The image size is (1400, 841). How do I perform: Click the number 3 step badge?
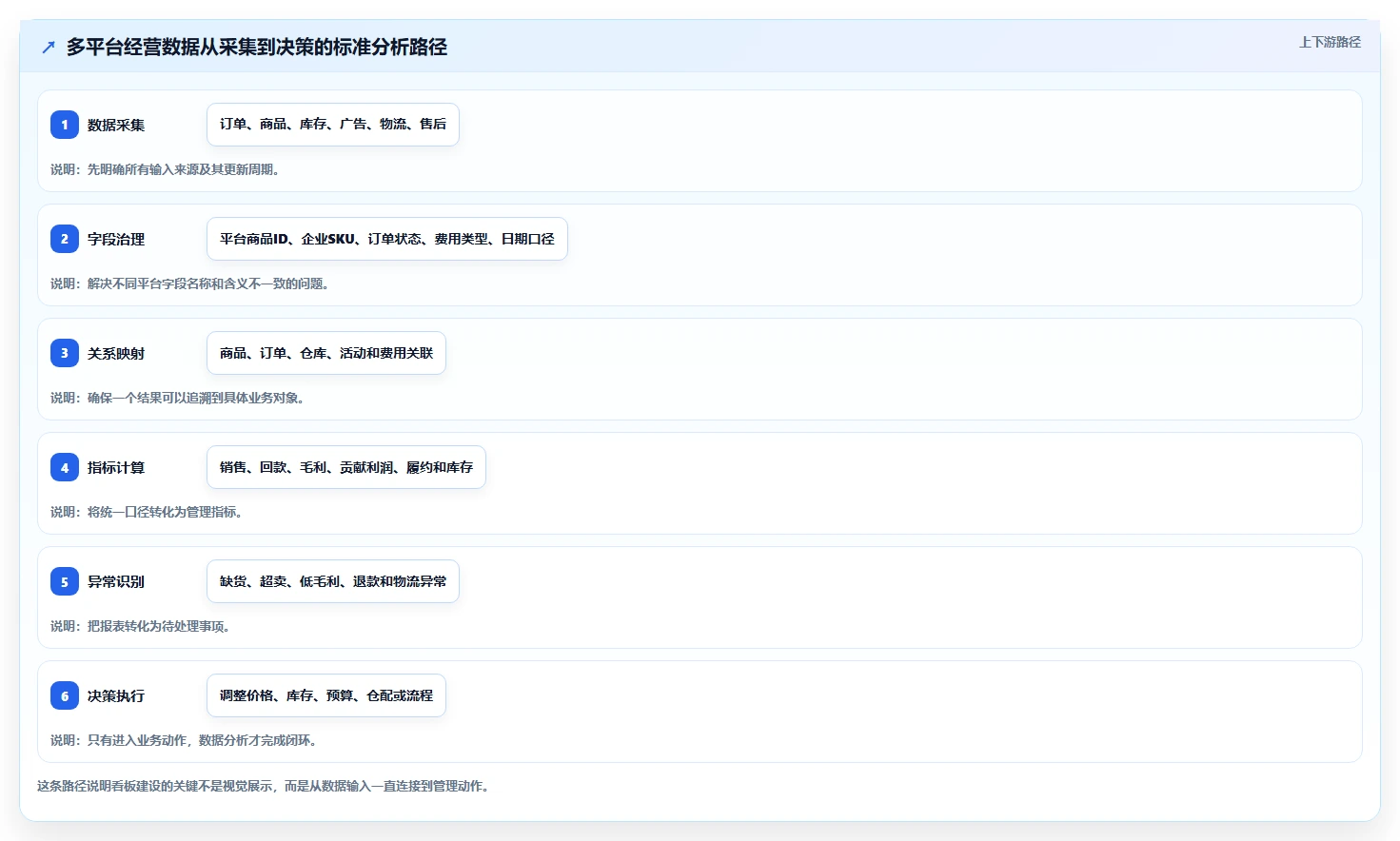(65, 353)
